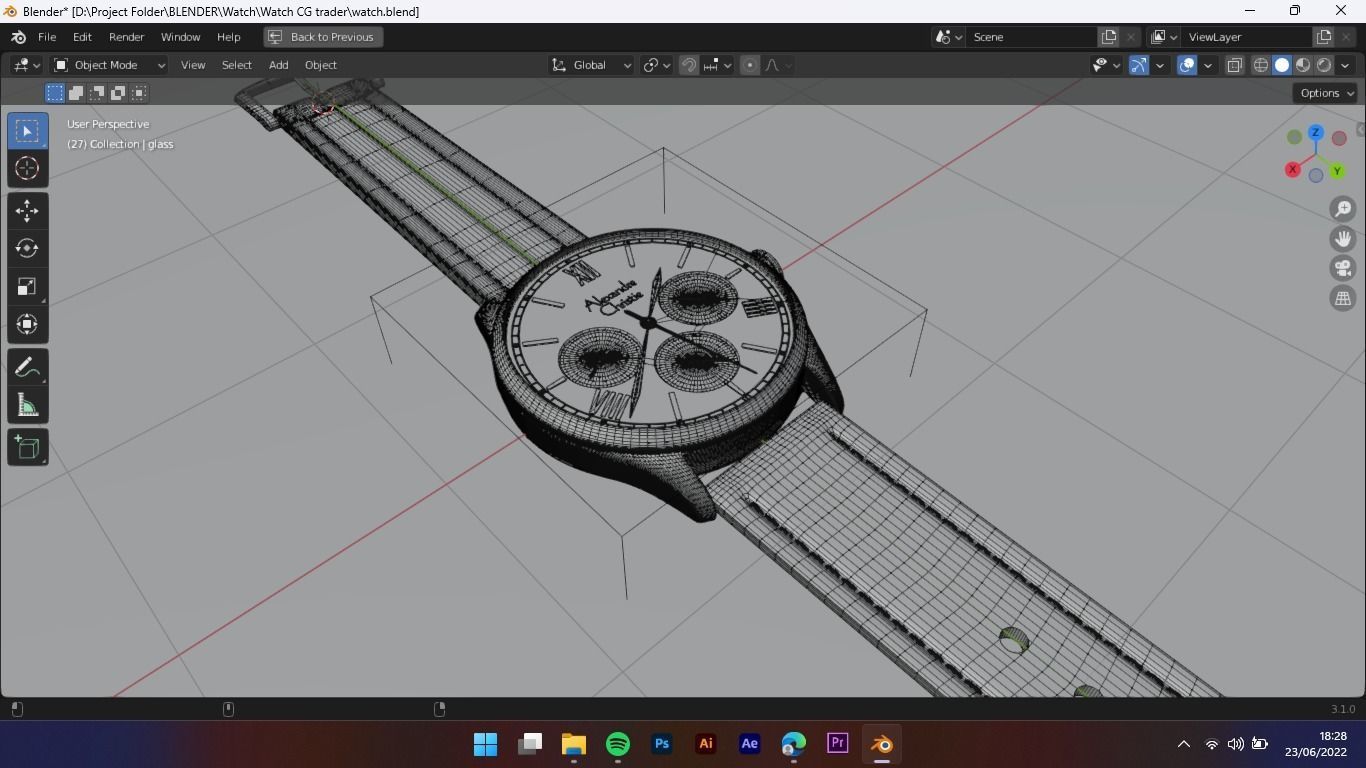The width and height of the screenshot is (1366, 768).
Task: Set selection mode to intersect
Action: coord(139,93)
